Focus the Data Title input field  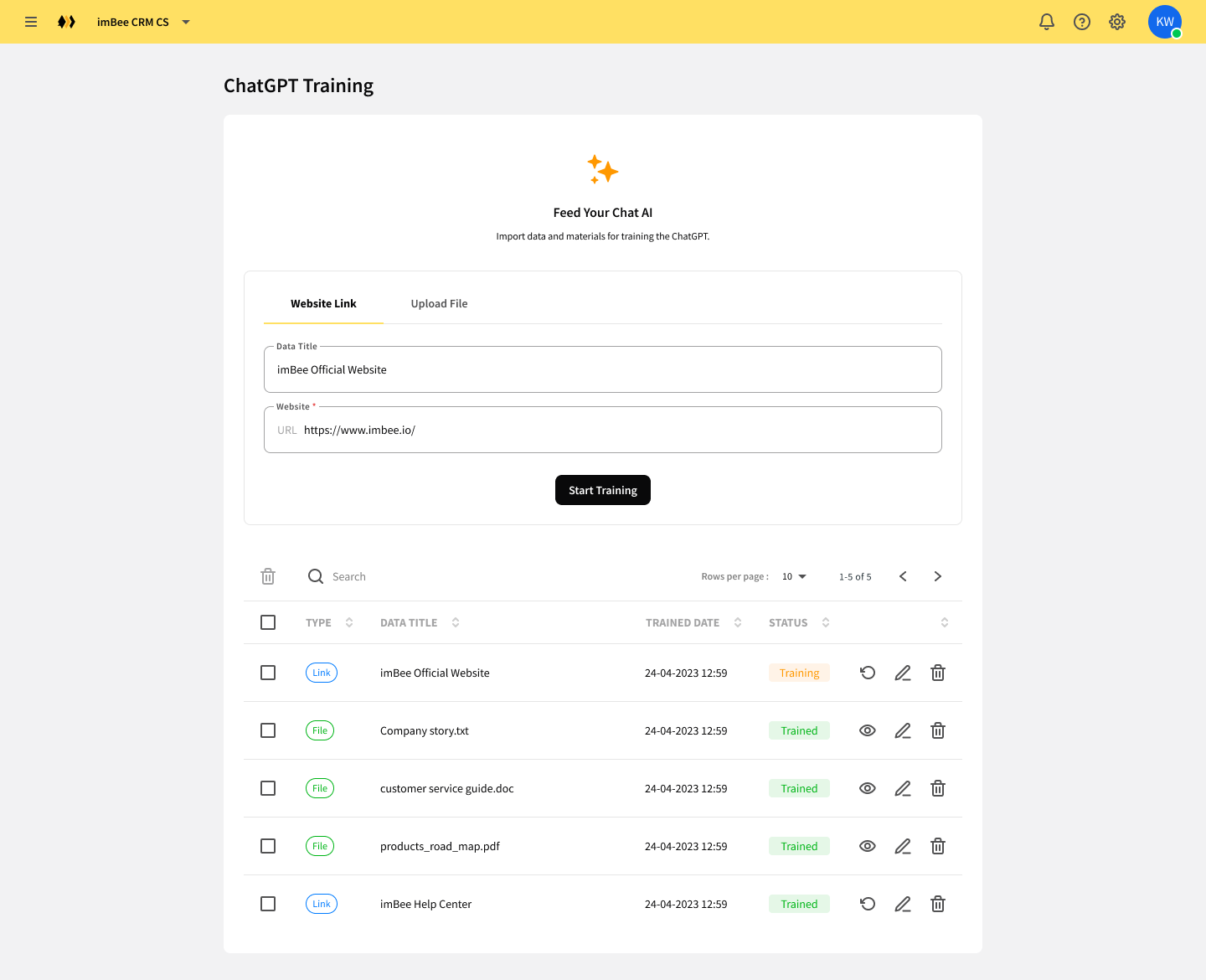click(603, 369)
